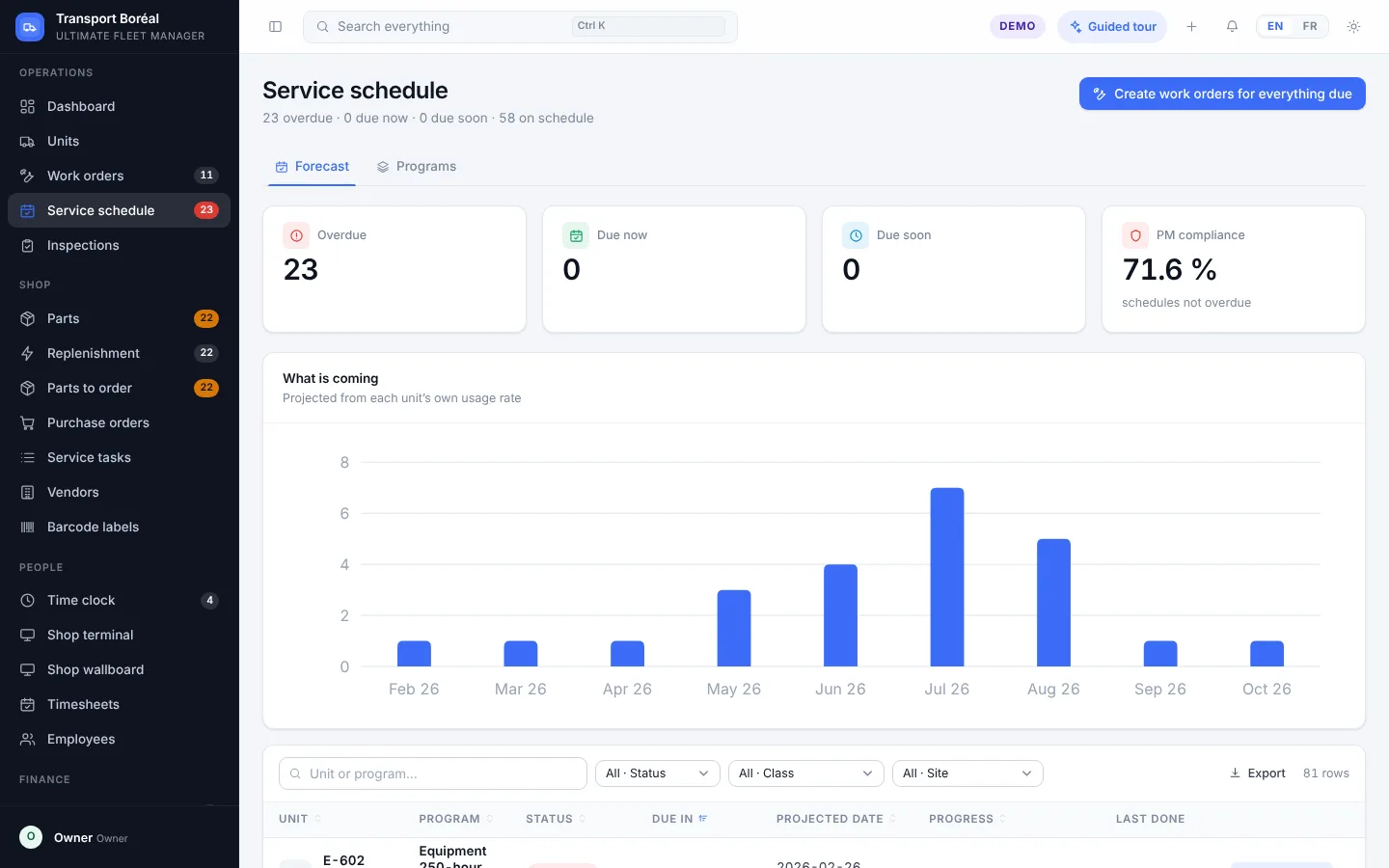Open the Owner account menu
Screen dimensions: 1389x868
coord(119,837)
